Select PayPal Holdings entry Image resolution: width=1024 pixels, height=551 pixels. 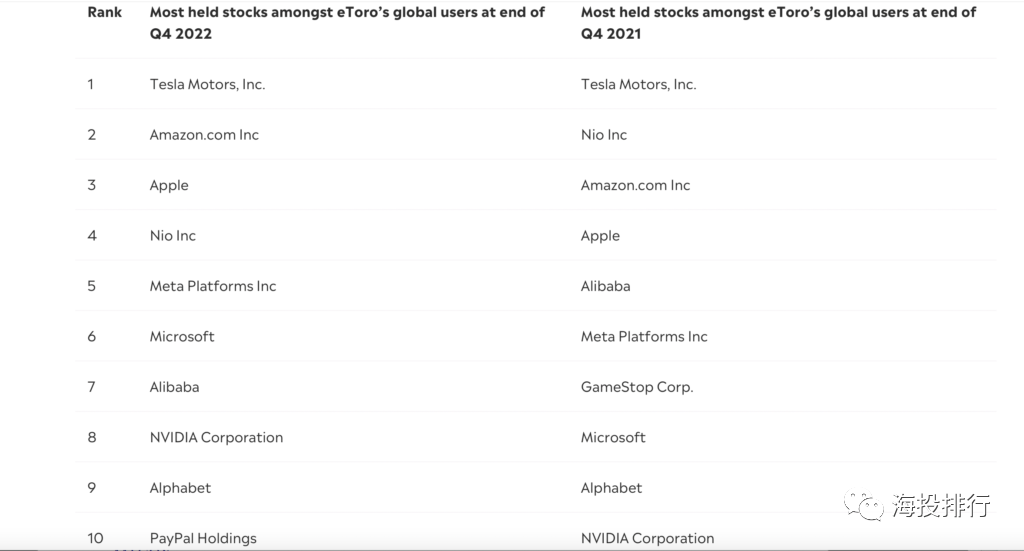203,538
